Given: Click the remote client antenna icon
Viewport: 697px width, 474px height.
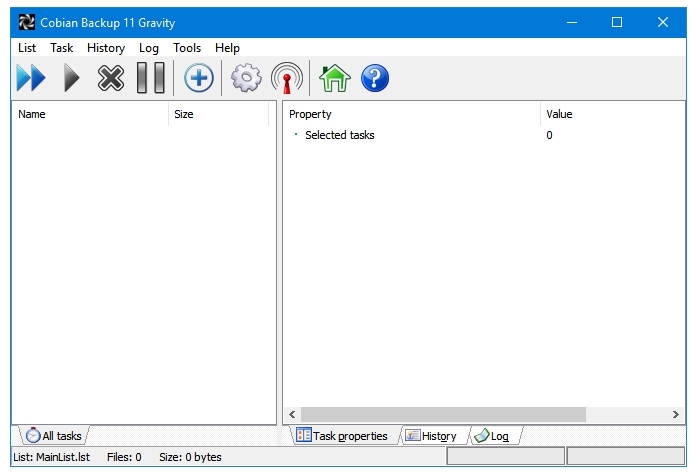Looking at the screenshot, I should tap(287, 78).
